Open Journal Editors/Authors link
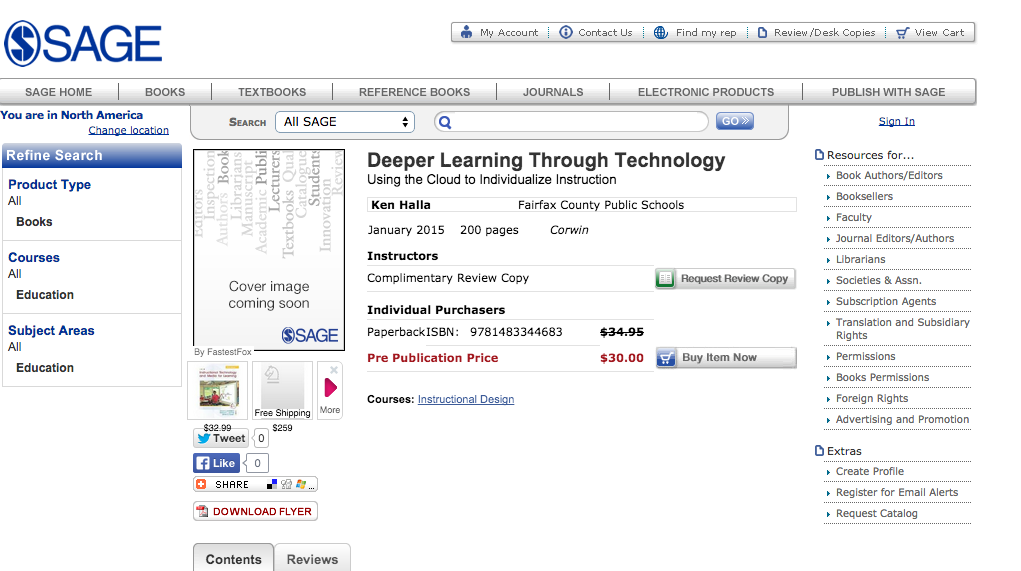1021x571 pixels. click(895, 238)
